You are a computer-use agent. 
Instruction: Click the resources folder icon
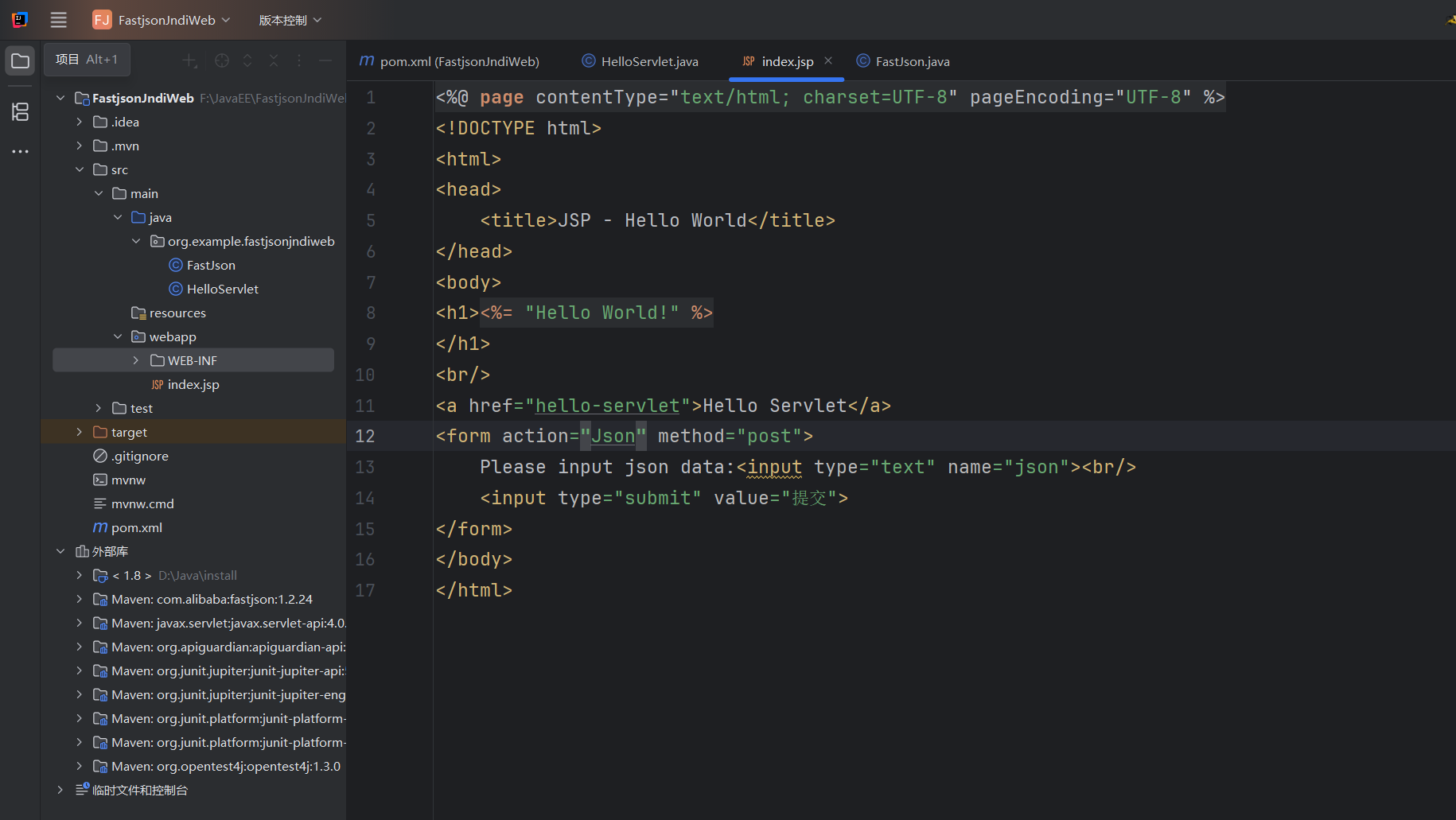[138, 313]
